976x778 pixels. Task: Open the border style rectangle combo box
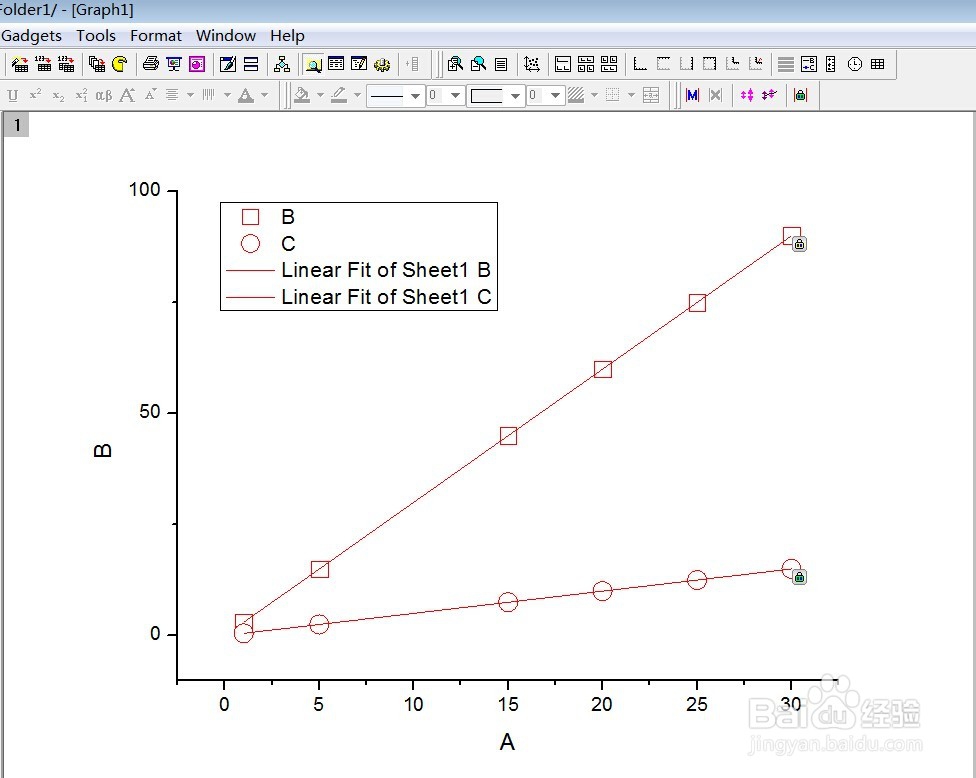495,95
